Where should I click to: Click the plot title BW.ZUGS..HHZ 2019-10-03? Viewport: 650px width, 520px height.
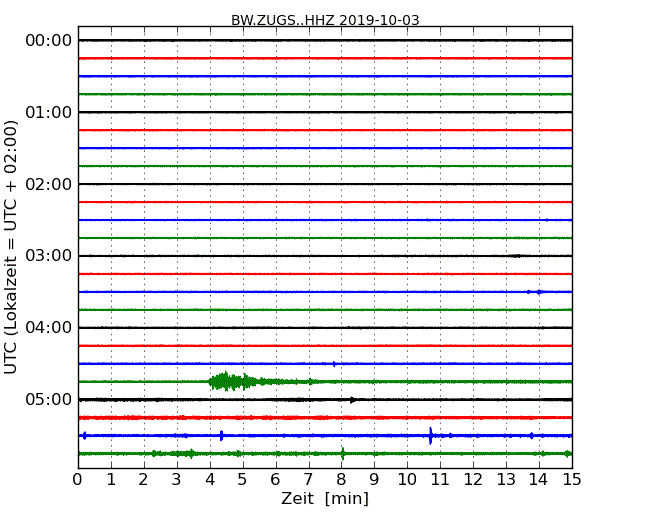pos(325,20)
